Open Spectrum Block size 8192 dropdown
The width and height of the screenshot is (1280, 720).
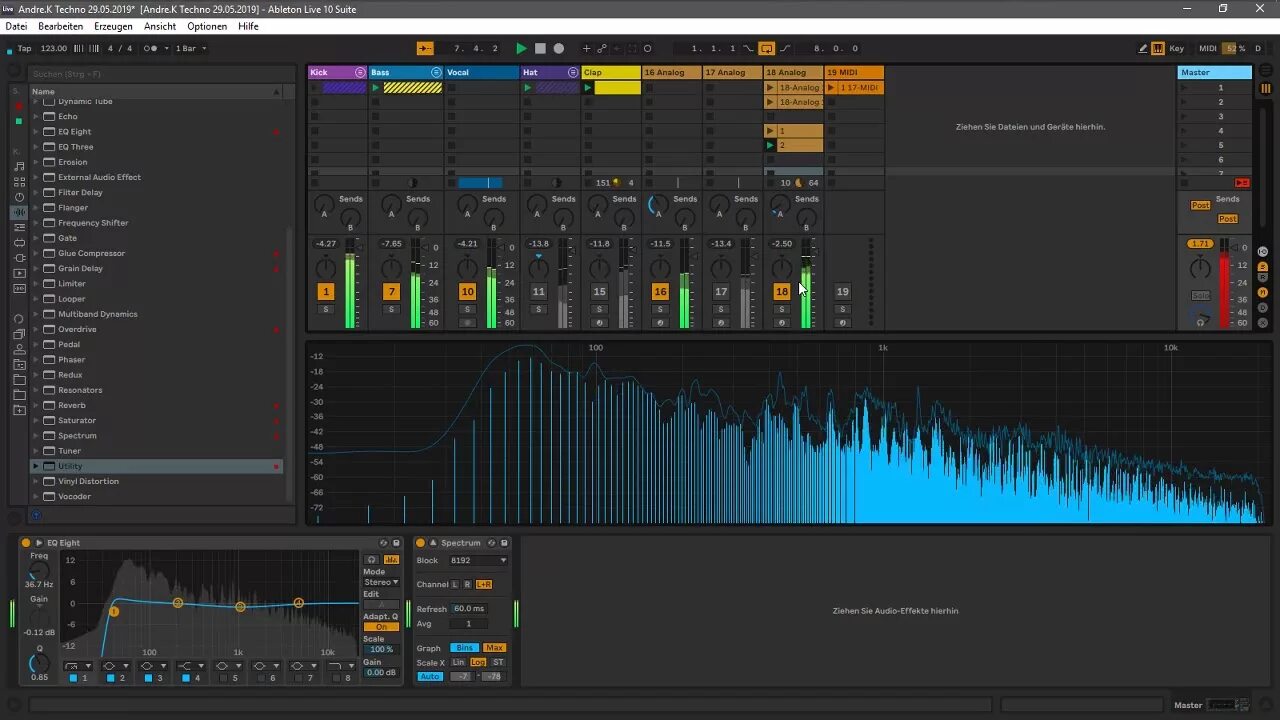(478, 561)
